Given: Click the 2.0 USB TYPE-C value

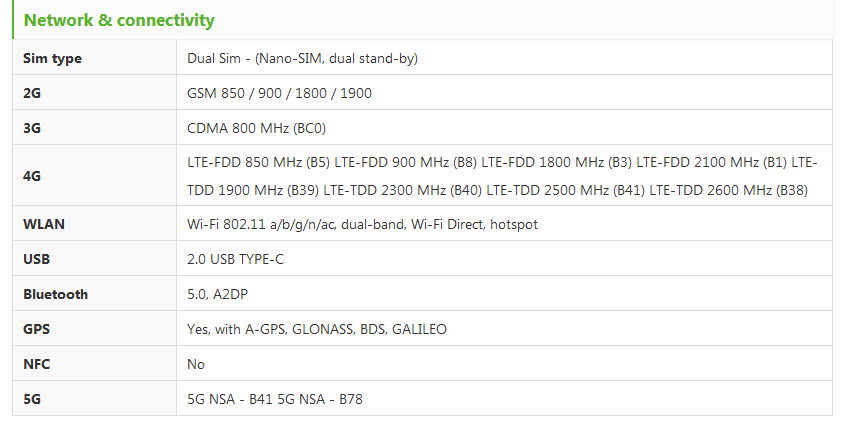Looking at the screenshot, I should point(235,259).
